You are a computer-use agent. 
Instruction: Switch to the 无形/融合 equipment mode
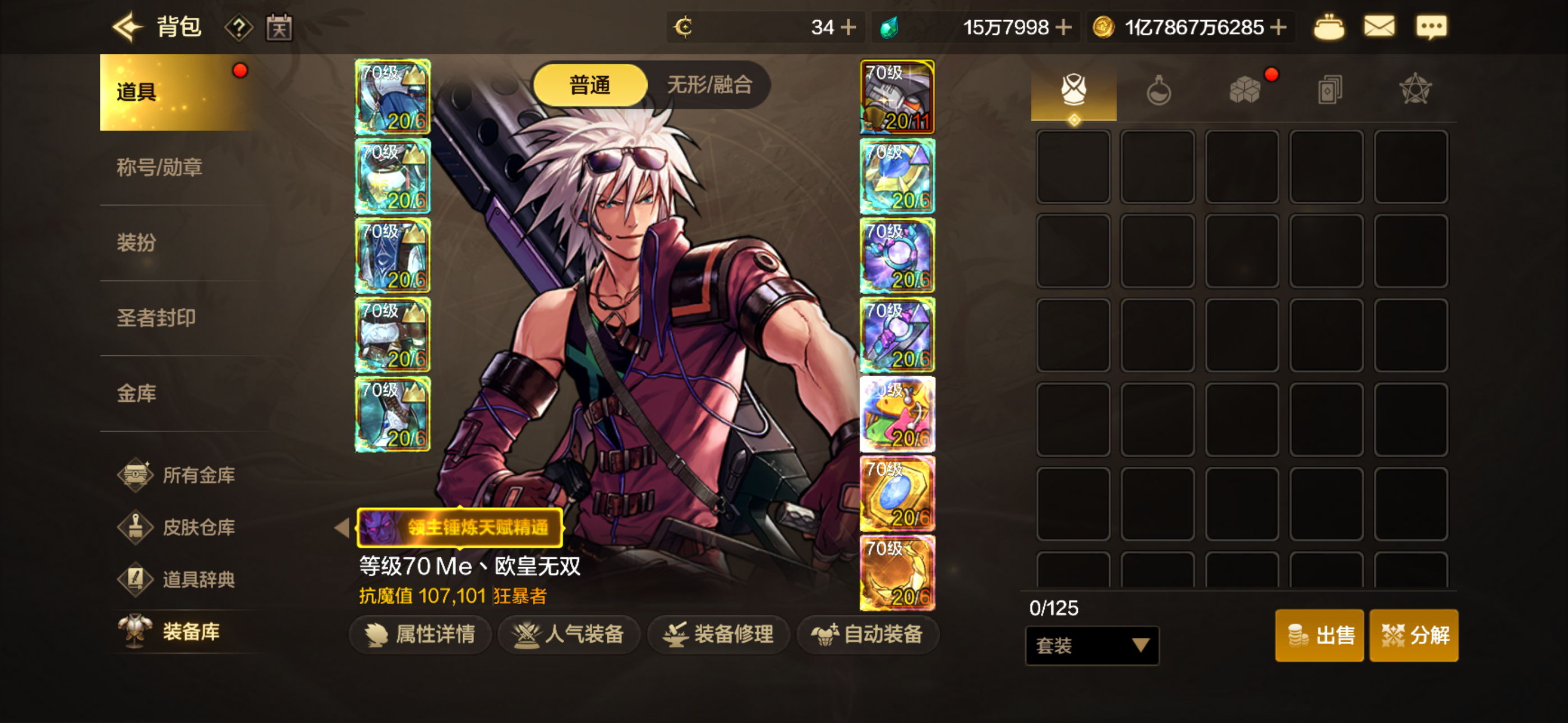point(709,85)
